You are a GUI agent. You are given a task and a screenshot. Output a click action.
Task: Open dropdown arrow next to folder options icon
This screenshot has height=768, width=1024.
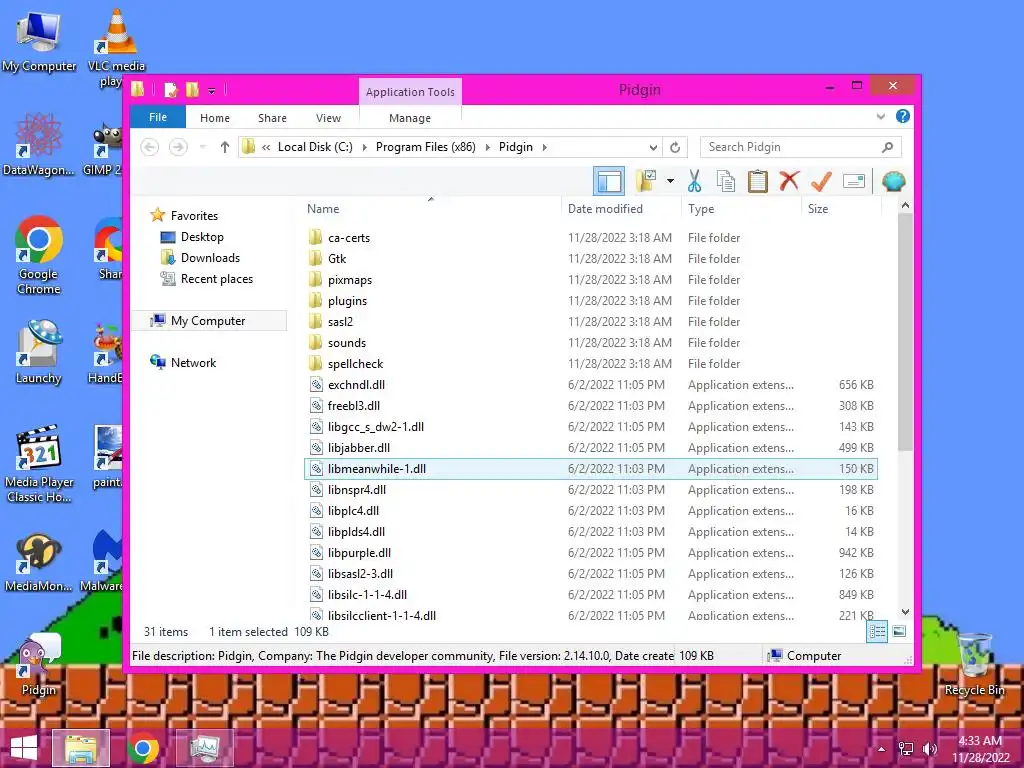(x=670, y=181)
